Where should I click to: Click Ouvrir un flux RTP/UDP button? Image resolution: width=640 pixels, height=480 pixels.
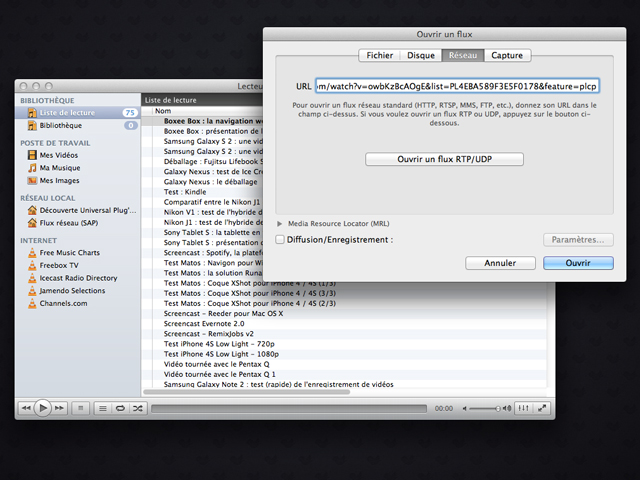(444, 159)
